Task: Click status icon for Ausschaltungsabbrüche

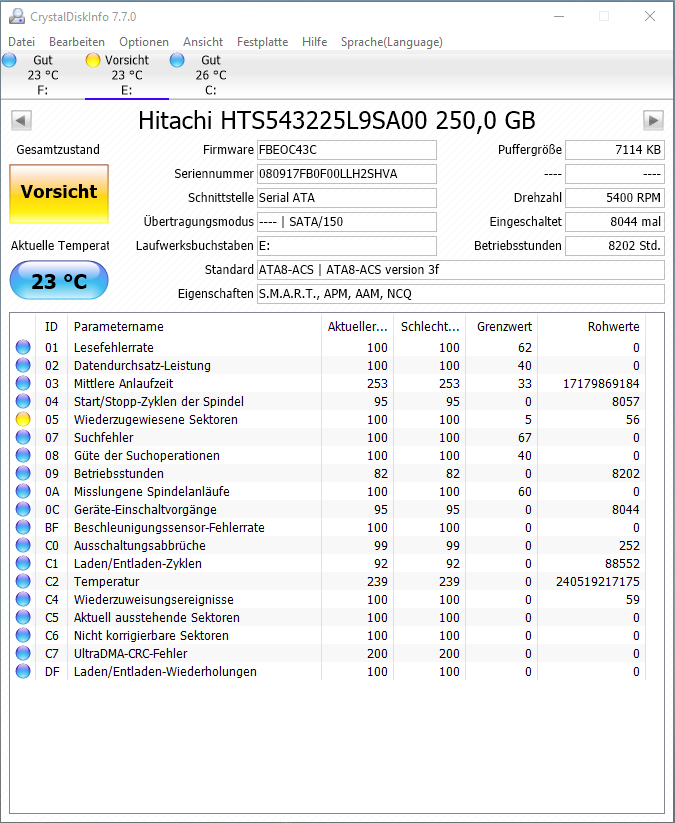Action: 23,545
